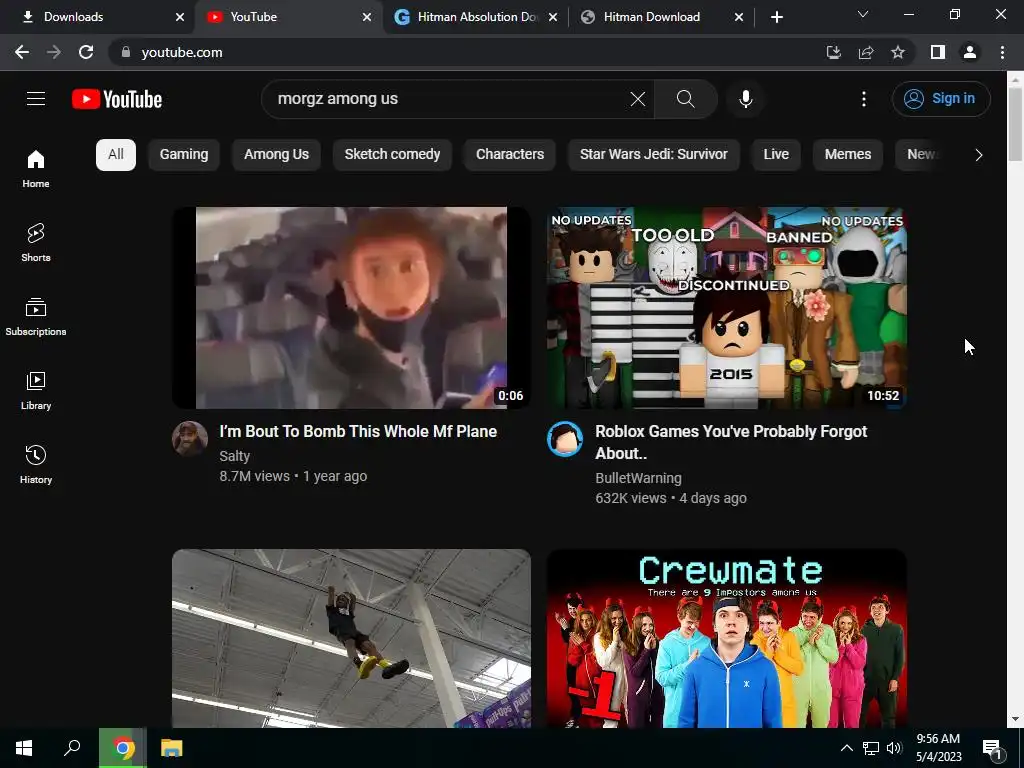Screen dimensions: 1024x768
Task: Click the BulletWarning channel avatar
Action: (565, 438)
